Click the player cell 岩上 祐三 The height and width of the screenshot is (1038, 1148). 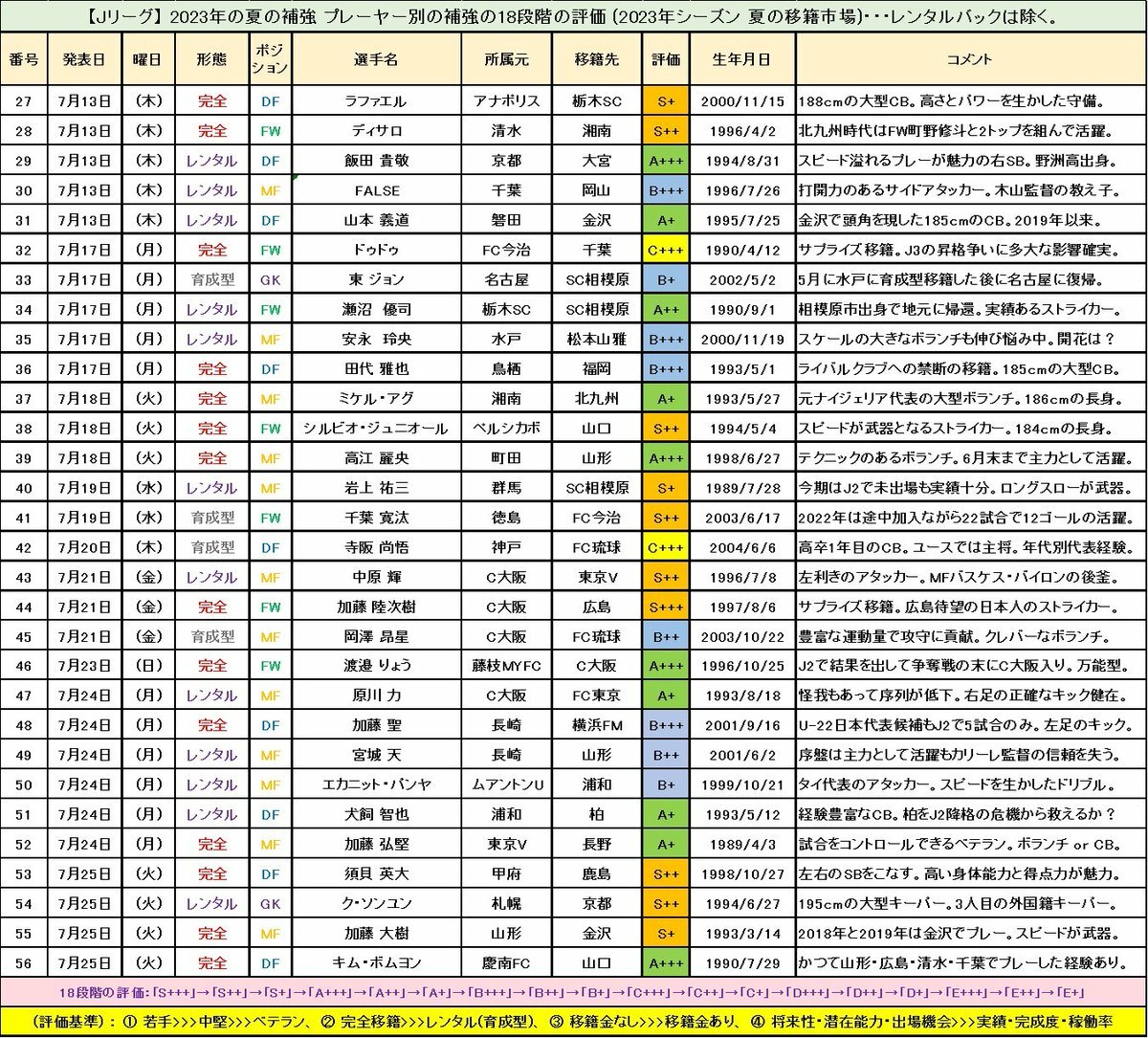tap(375, 487)
